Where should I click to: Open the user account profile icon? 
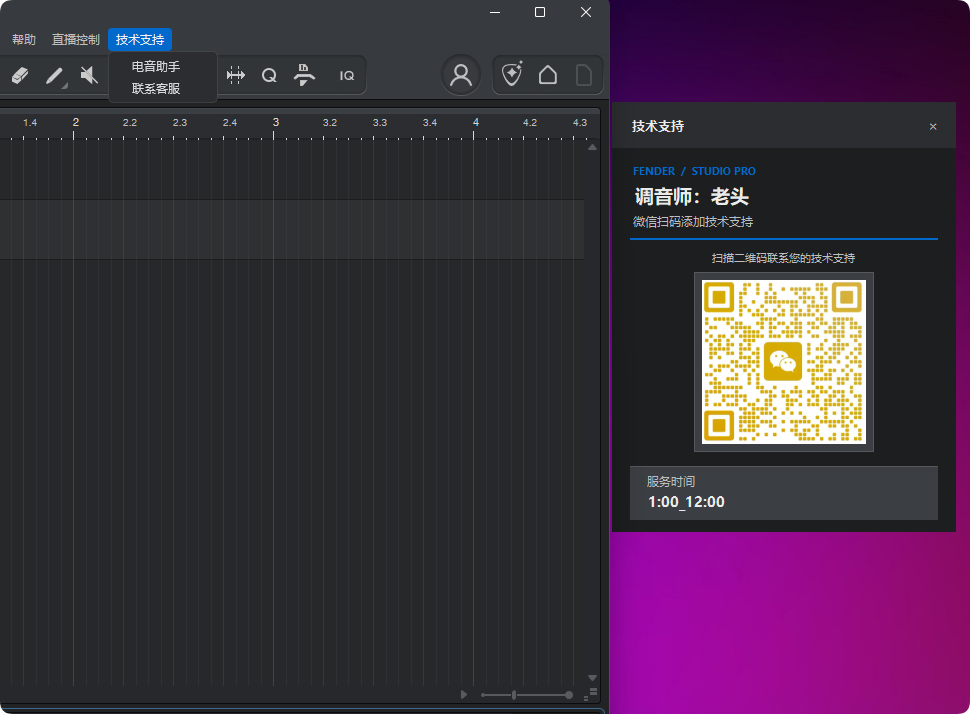click(x=461, y=75)
